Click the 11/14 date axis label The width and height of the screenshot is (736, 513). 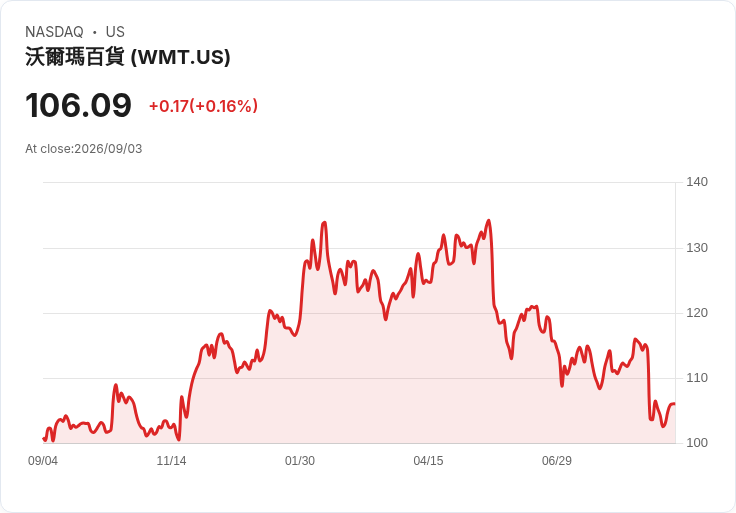tap(171, 460)
